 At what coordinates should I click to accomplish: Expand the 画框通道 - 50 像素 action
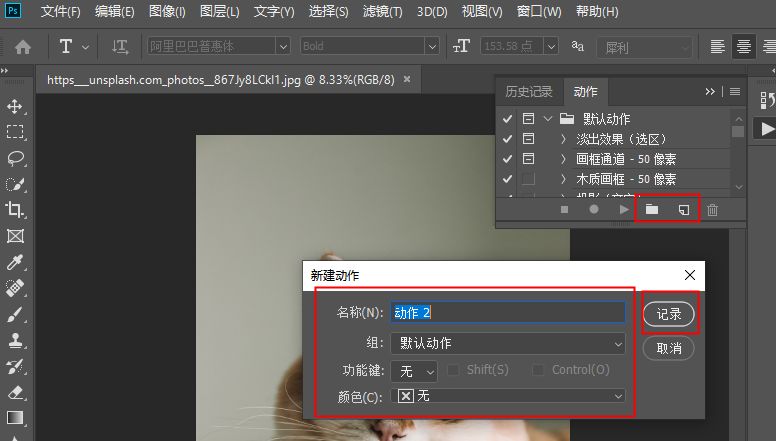563,159
